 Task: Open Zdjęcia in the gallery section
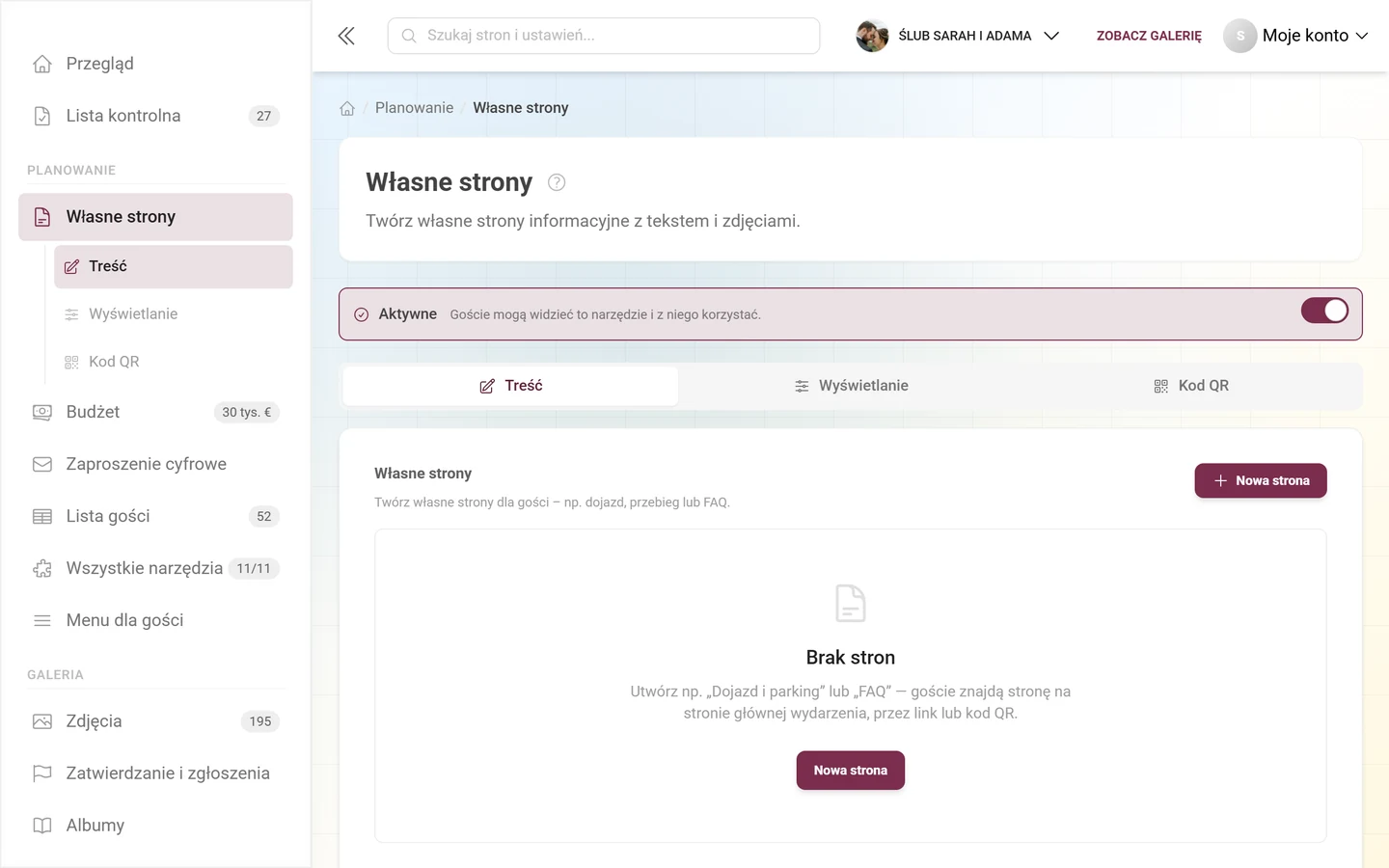coord(155,721)
